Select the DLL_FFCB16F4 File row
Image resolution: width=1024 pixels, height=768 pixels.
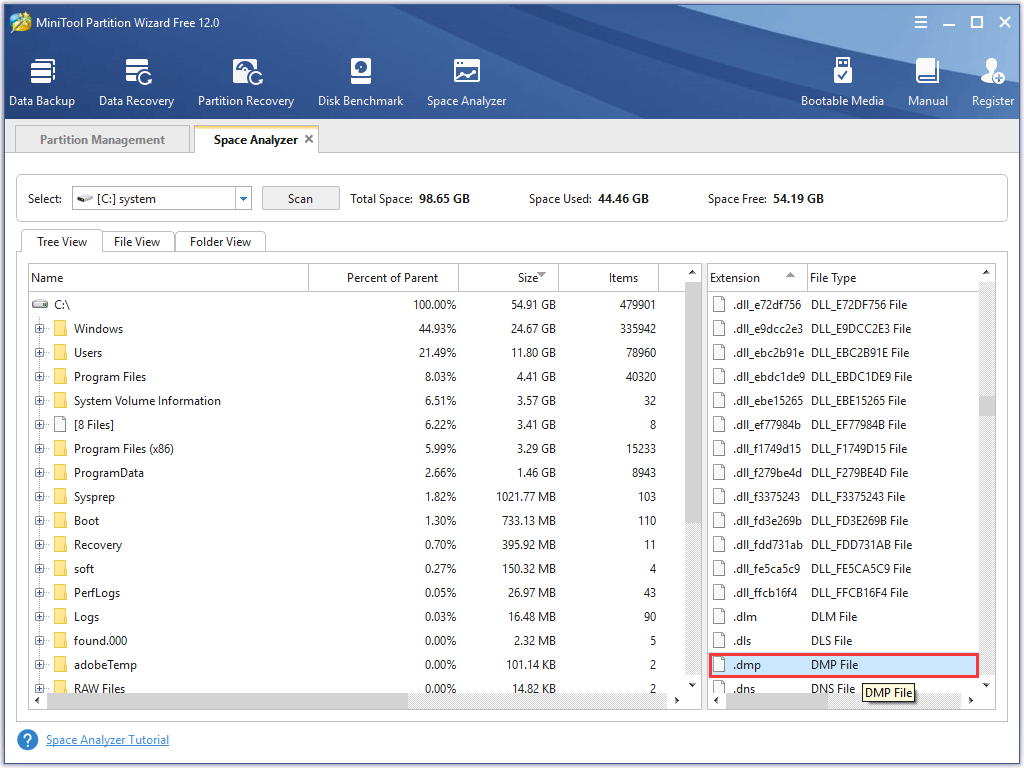click(844, 592)
